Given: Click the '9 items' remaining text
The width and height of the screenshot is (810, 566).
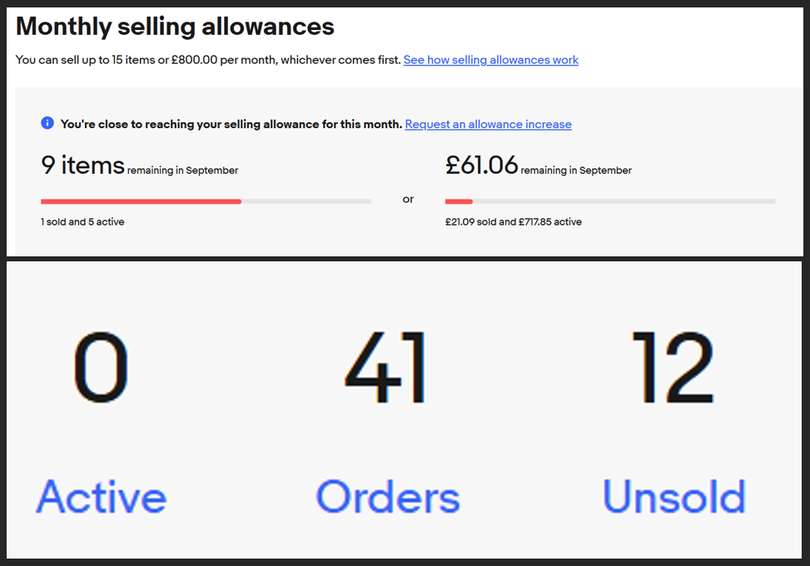Looking at the screenshot, I should [83, 165].
